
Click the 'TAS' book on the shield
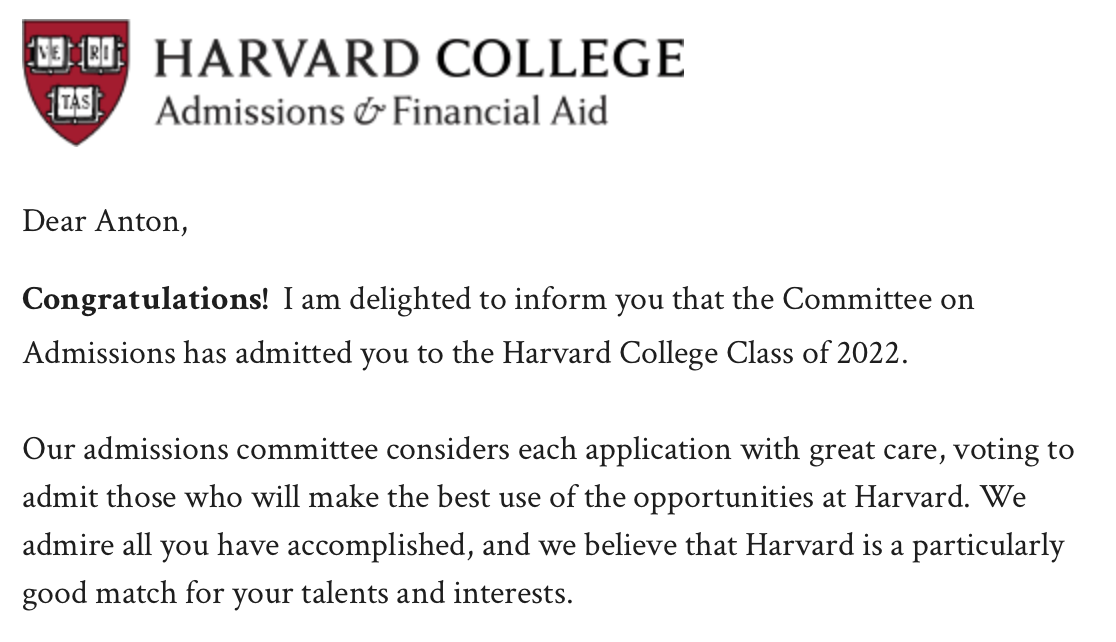pos(75,104)
